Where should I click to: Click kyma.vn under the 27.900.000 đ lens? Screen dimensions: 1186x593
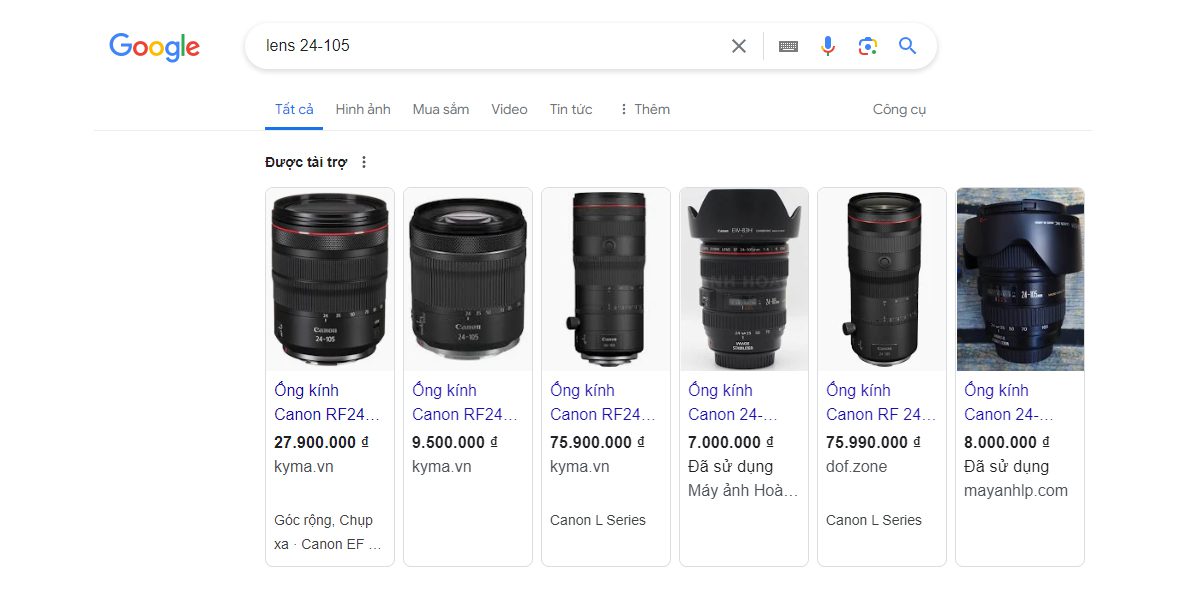(x=303, y=467)
